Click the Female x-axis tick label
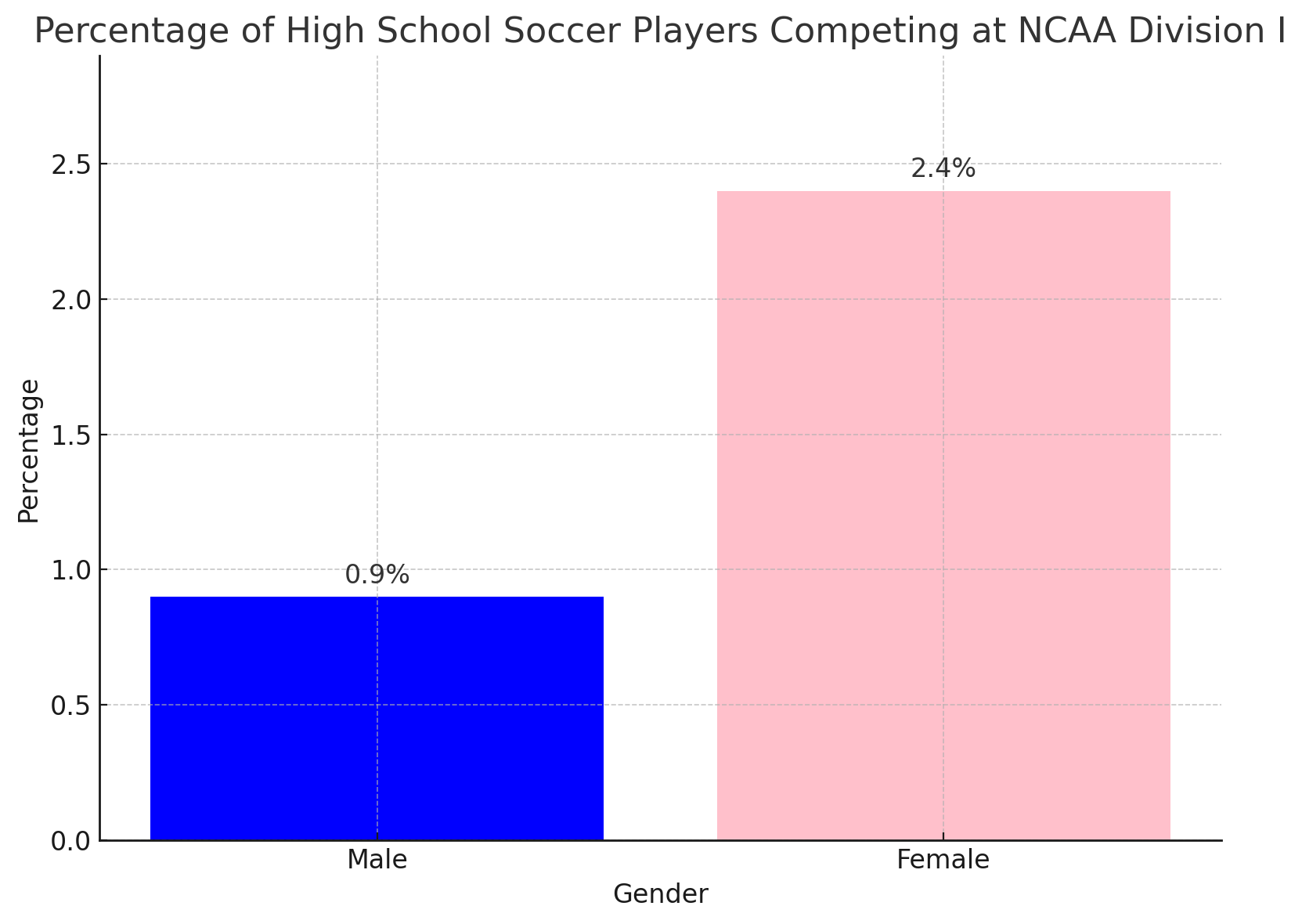The height and width of the screenshot is (924, 1302). click(943, 860)
